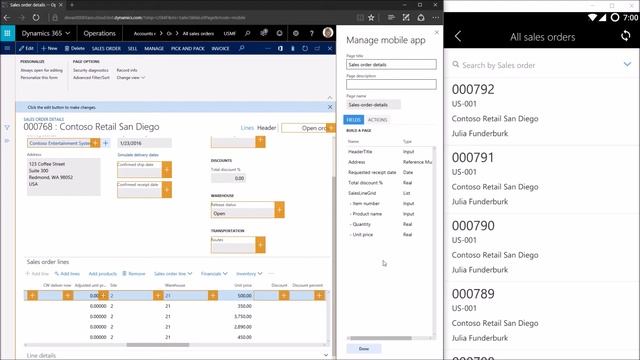Click the sales lines grid horizontal scrollbar
This screenshot has width=640, height=360.
[158, 345]
